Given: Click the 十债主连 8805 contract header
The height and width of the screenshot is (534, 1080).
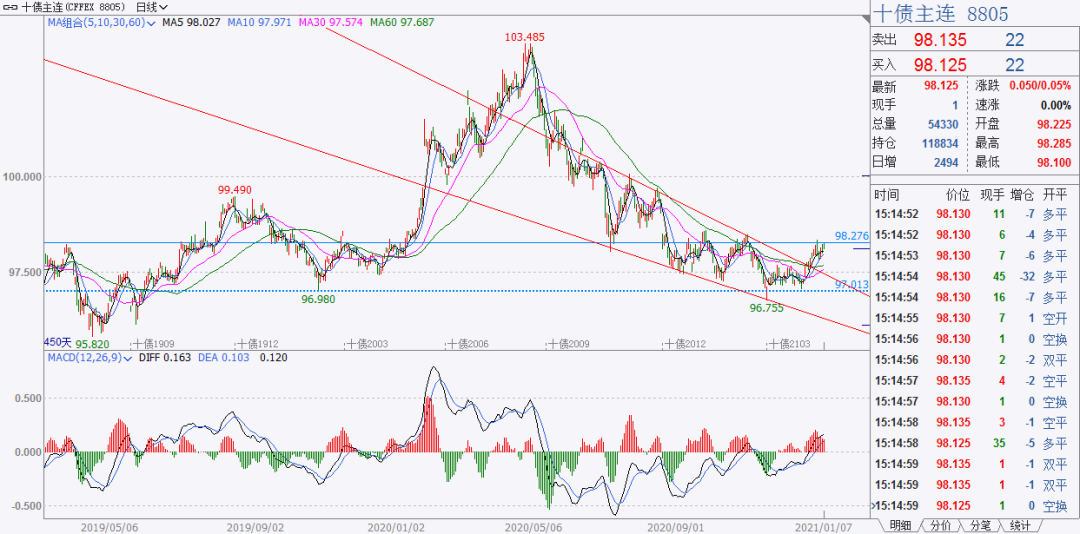Looking at the screenshot, I should point(940,13).
